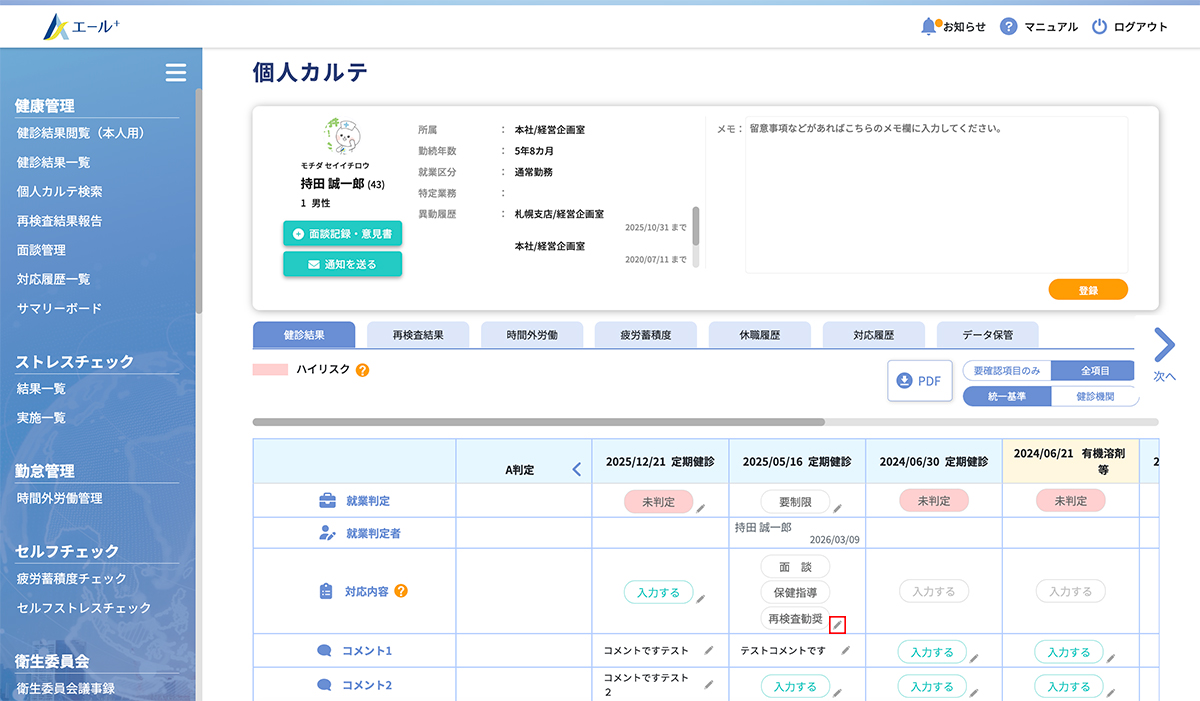Open the 疲労蓄積度 tab
Screen dimensions: 1200x701
coord(645,335)
